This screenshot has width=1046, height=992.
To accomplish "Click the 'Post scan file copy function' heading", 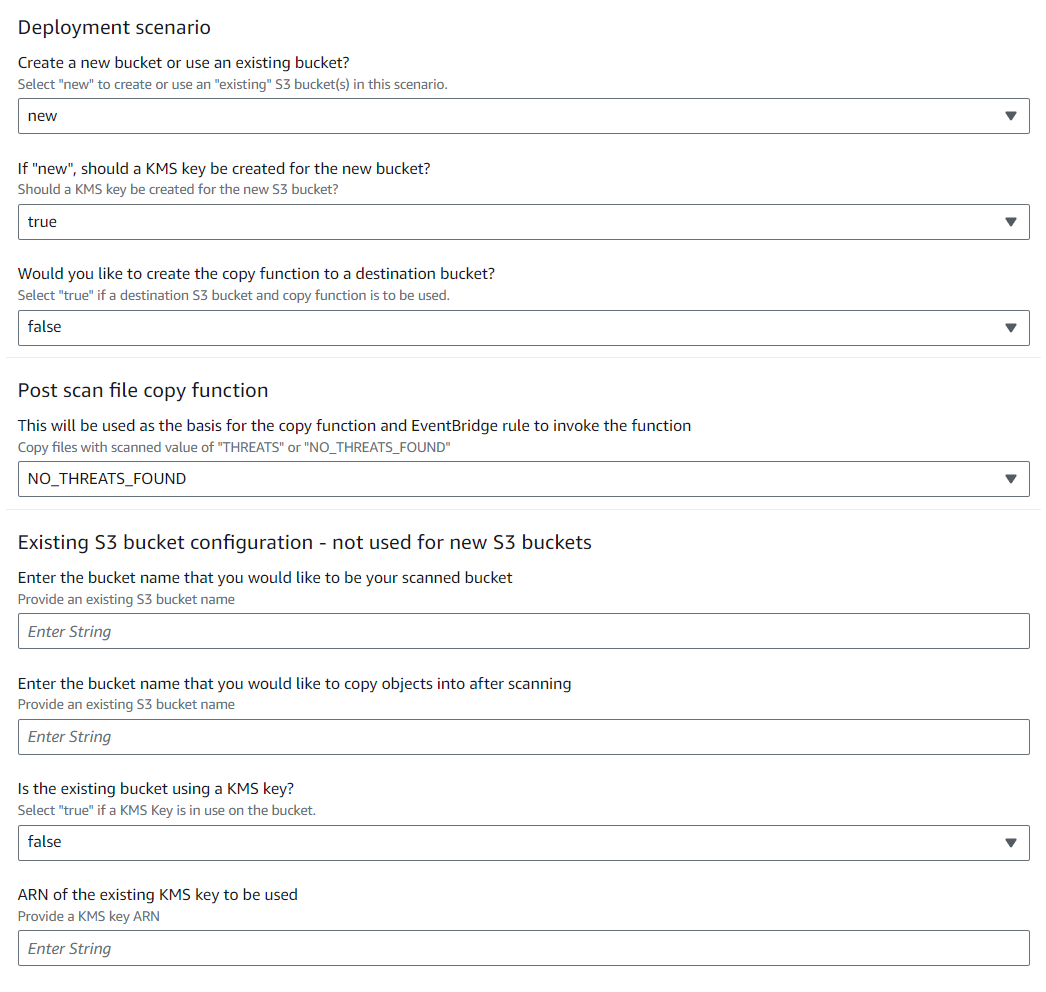I will (x=143, y=390).
